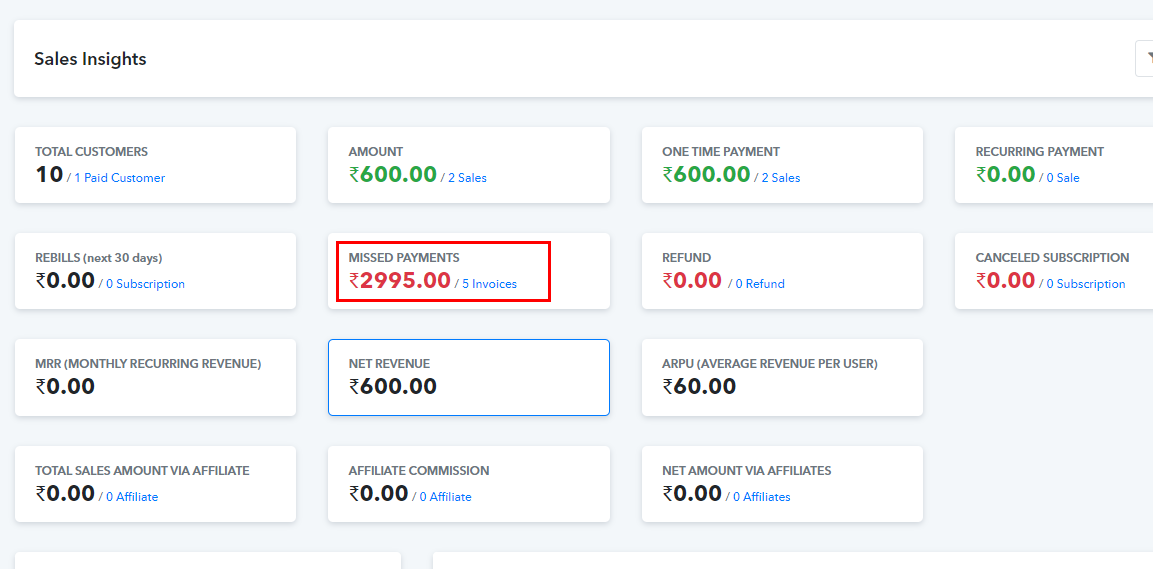This screenshot has height=569, width=1153.
Task: Click the ₹600.00 value under AMOUNT
Action: click(x=393, y=175)
